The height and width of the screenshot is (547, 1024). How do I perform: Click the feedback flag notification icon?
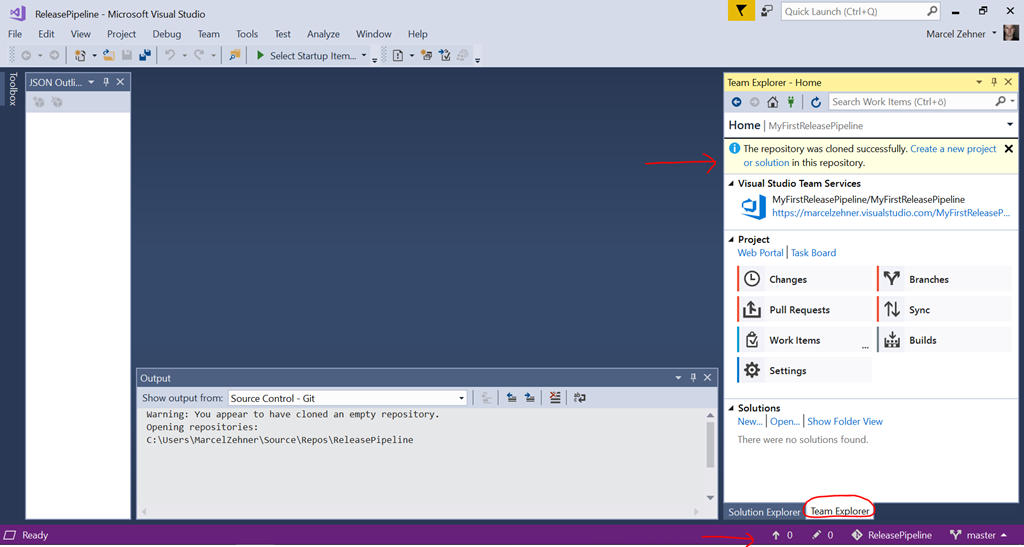(x=740, y=11)
